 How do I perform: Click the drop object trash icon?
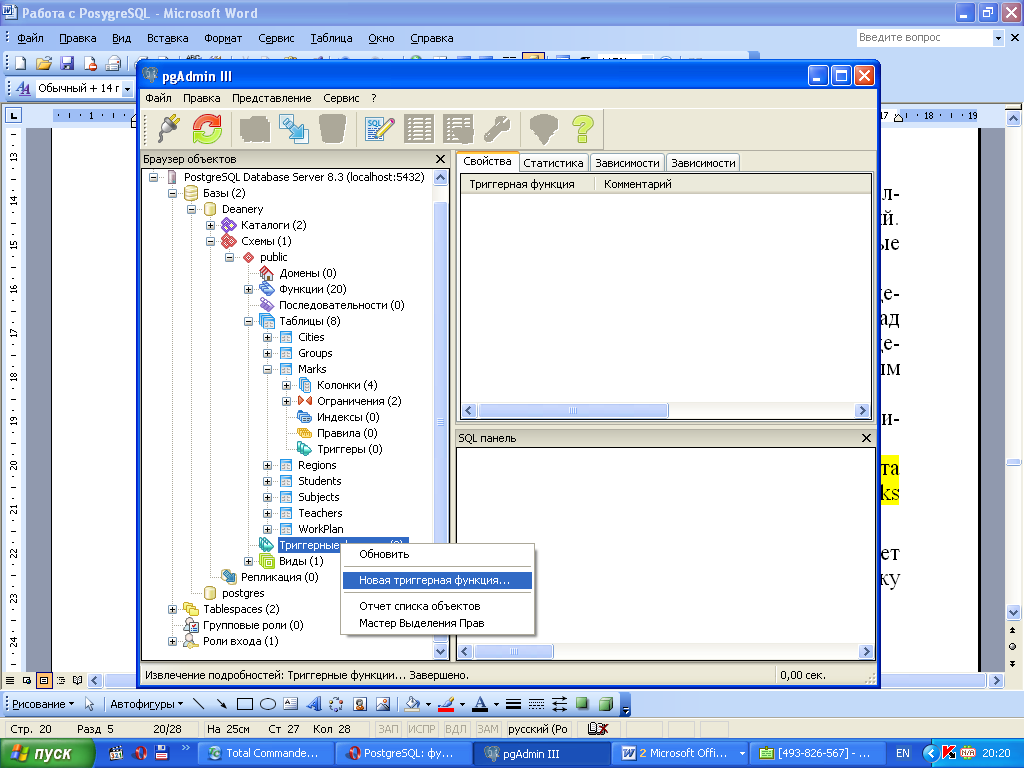click(x=332, y=128)
